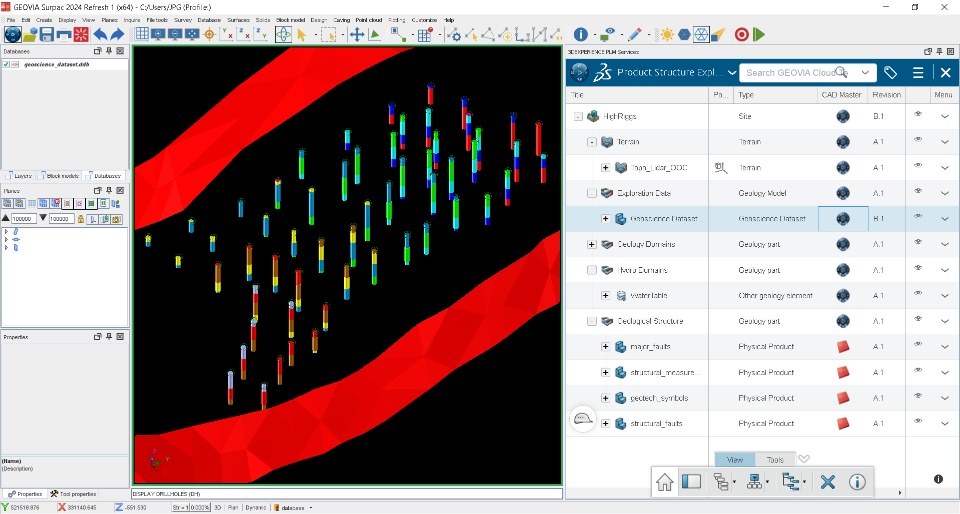
Task: Click the compass icon in PLM header
Action: [579, 73]
